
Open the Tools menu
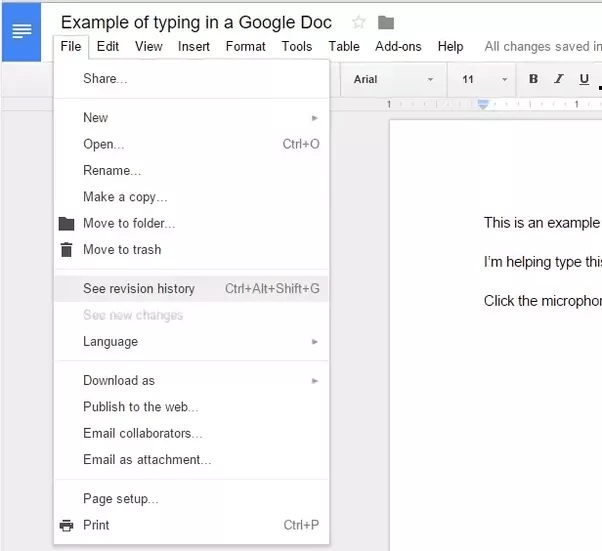pos(297,46)
